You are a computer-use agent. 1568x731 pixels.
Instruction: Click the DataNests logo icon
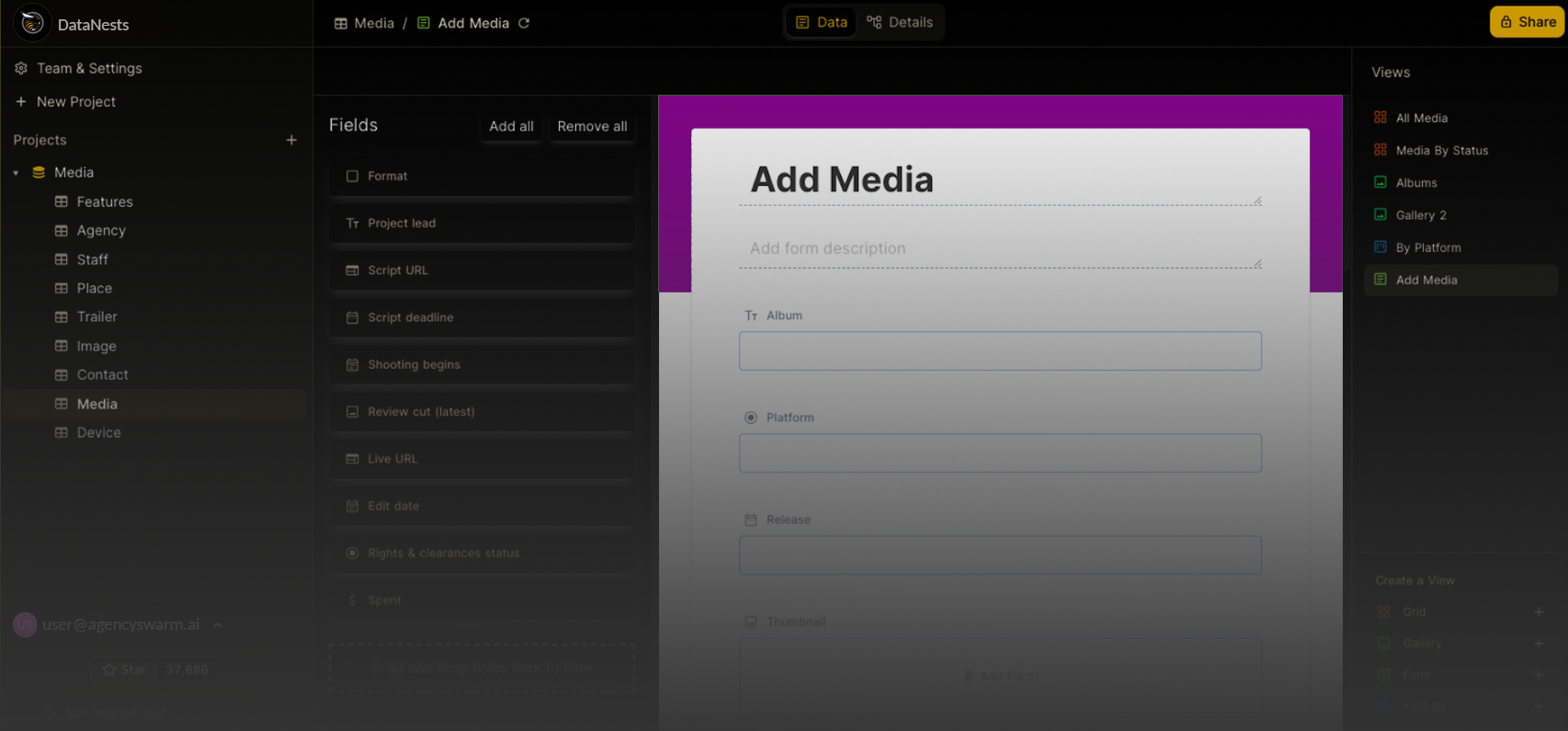[32, 23]
